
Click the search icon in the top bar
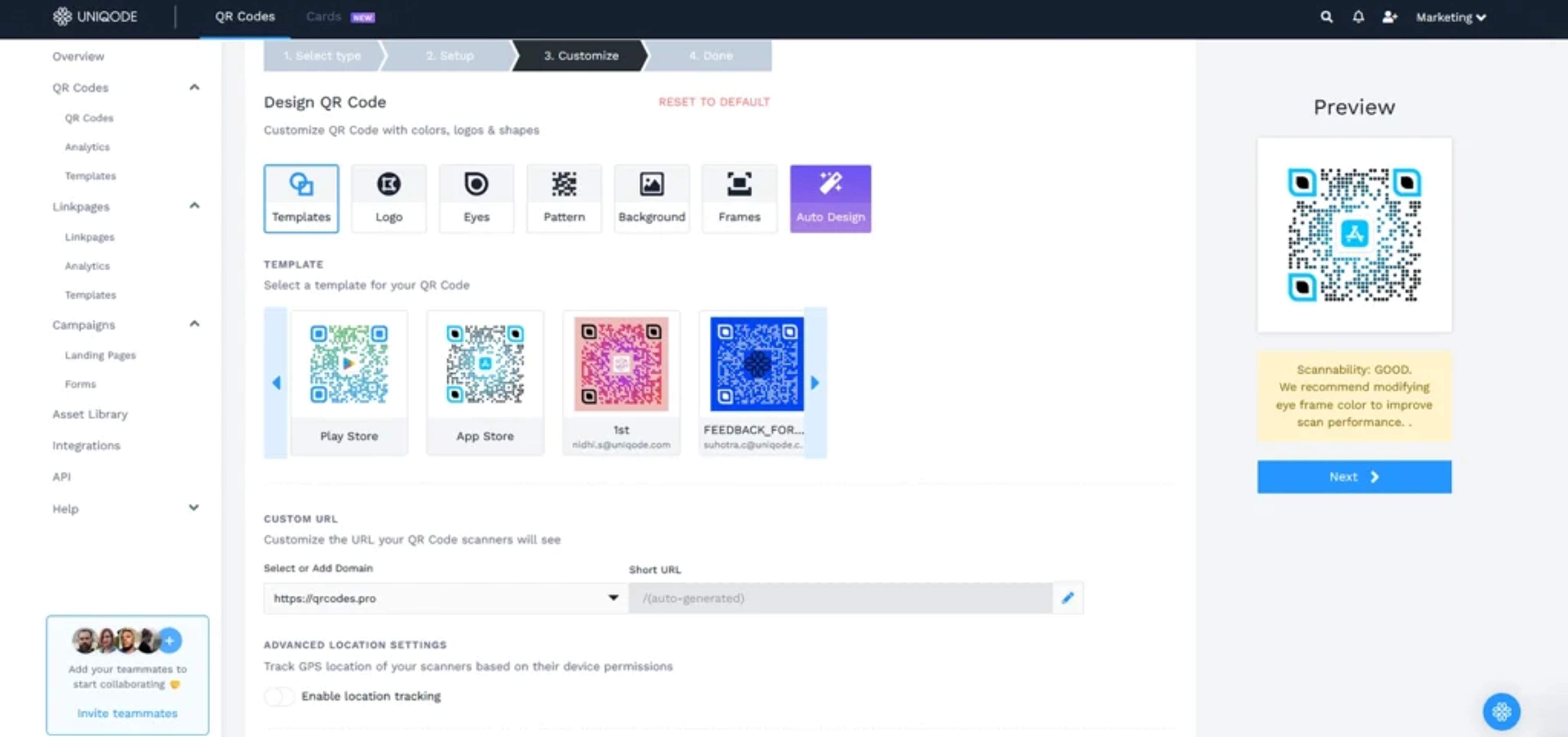pos(1326,17)
